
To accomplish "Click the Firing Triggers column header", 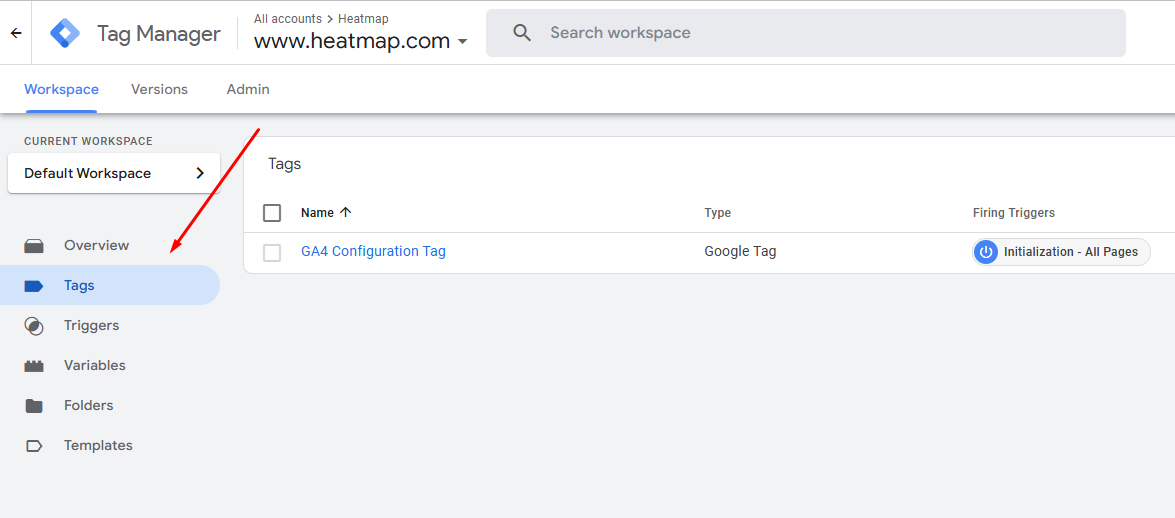I will 1014,213.
